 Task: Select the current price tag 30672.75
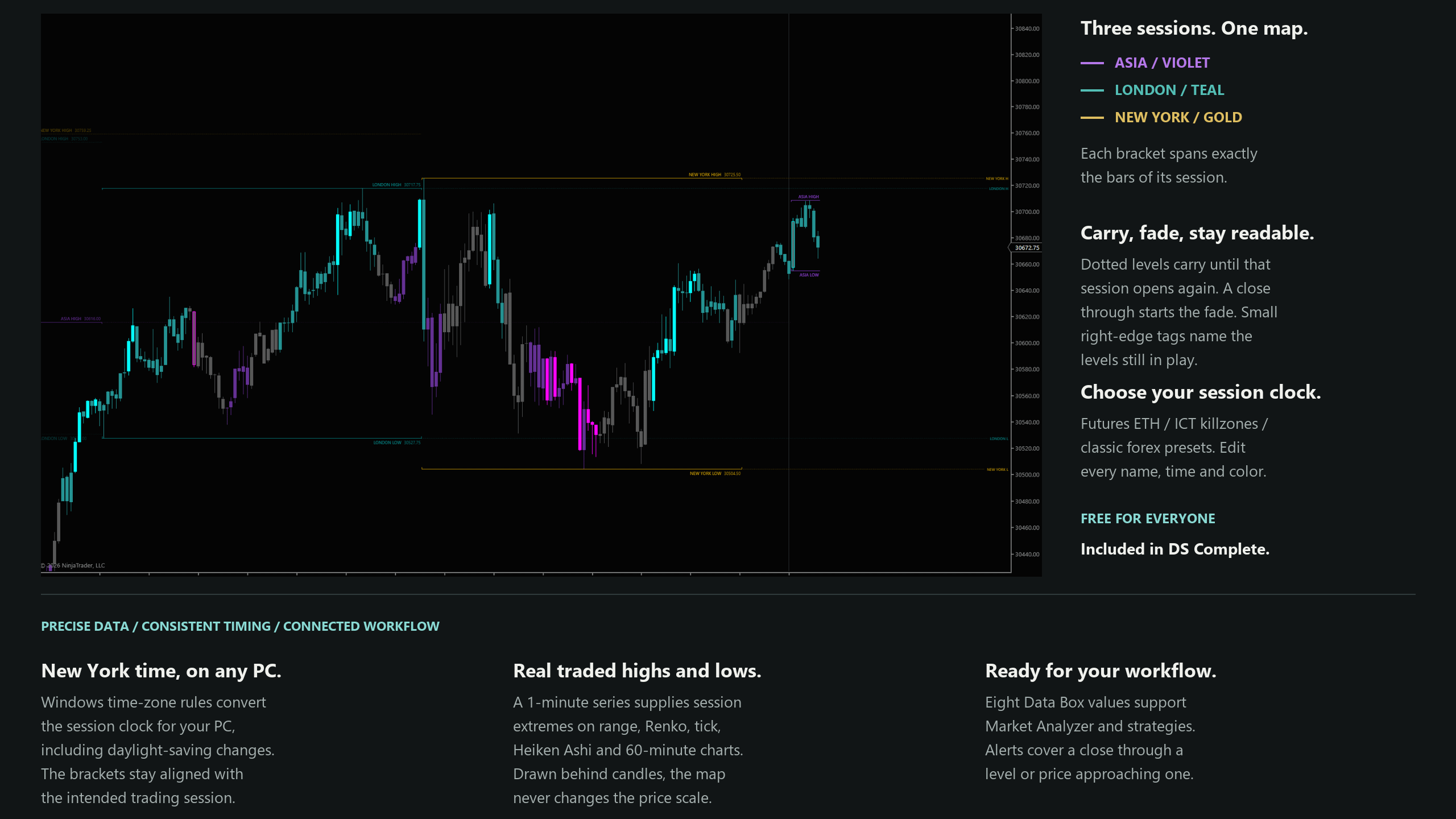1027,248
